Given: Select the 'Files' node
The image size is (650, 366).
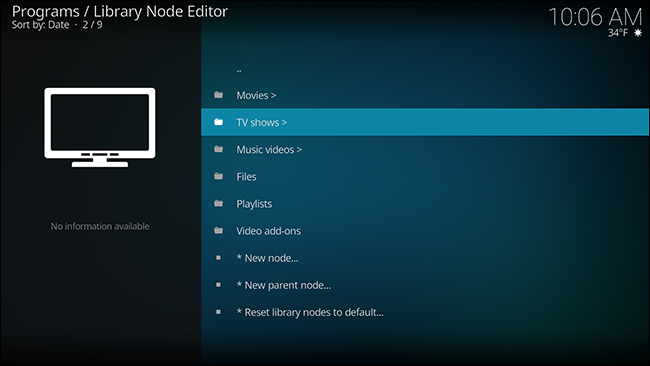Looking at the screenshot, I should click(x=425, y=176).
